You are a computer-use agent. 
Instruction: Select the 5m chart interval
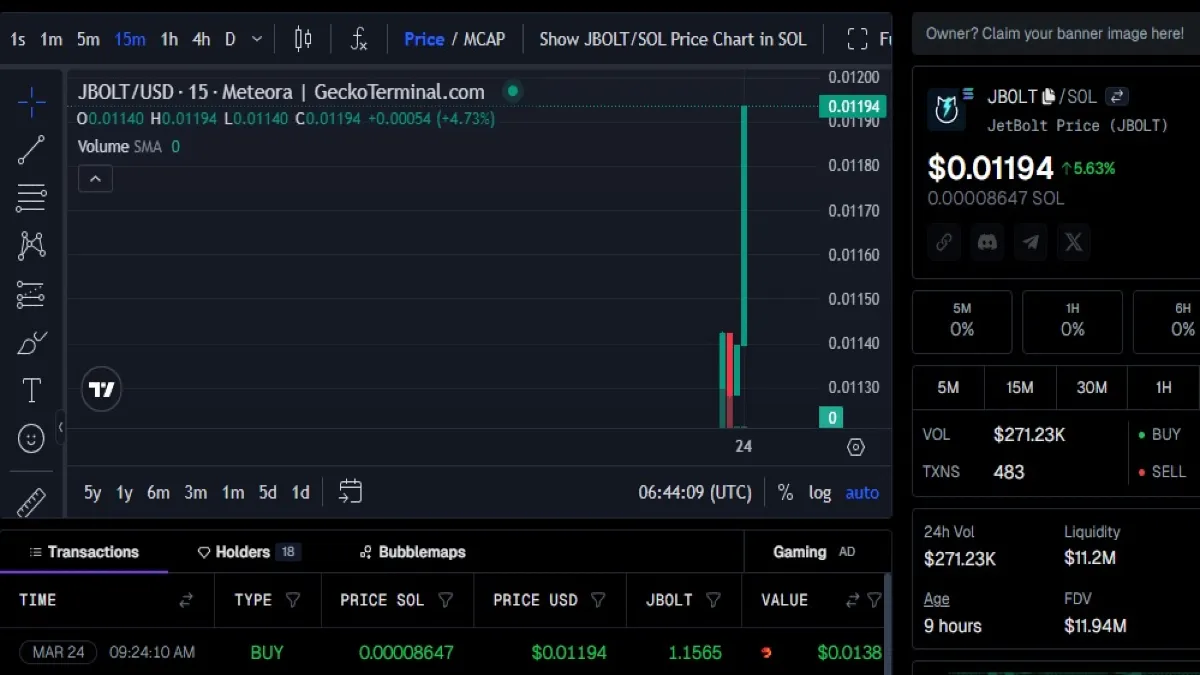[x=88, y=39]
